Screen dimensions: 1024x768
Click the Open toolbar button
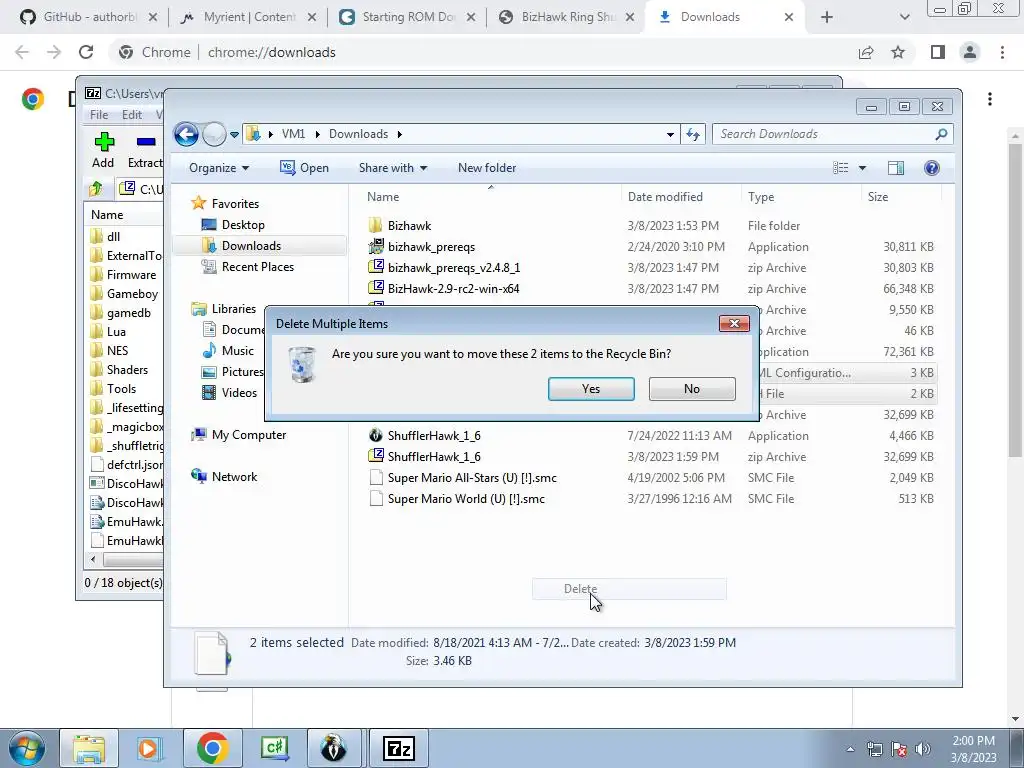pos(304,168)
